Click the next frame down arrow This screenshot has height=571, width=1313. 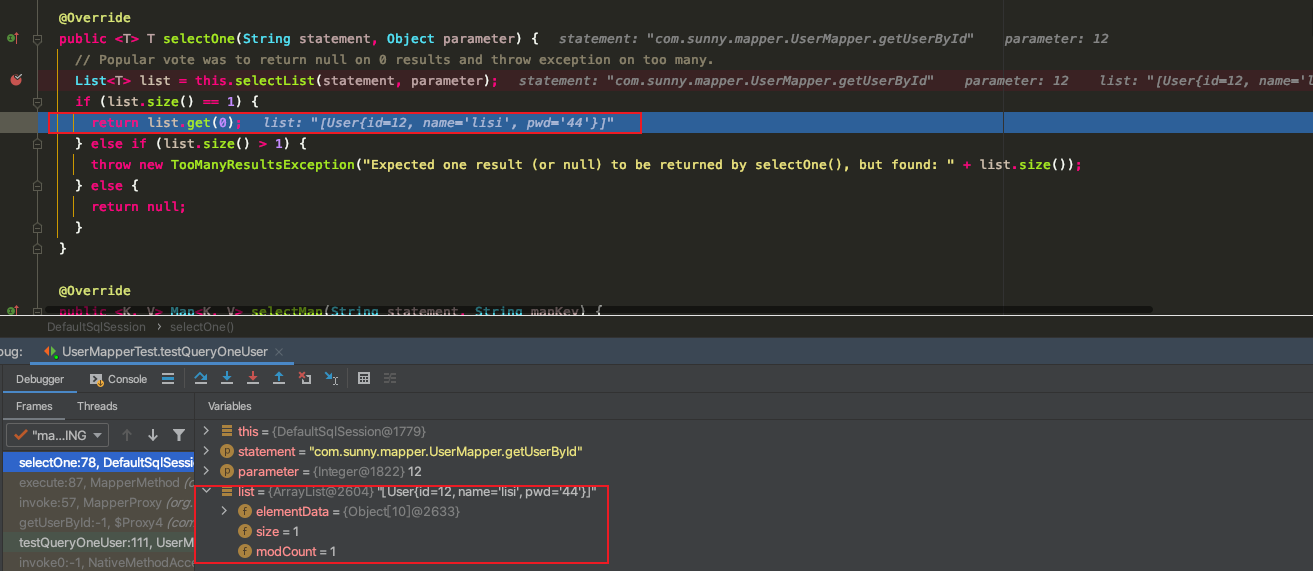point(153,435)
